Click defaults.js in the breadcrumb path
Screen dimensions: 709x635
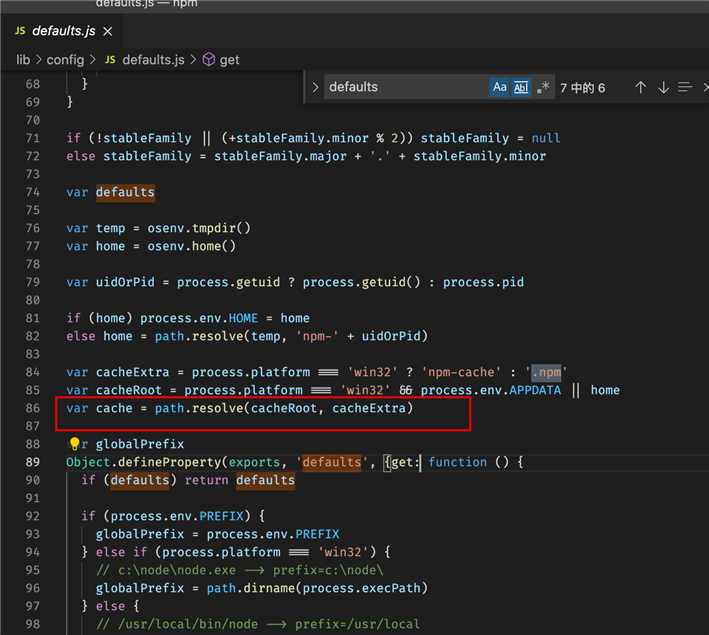pos(153,60)
